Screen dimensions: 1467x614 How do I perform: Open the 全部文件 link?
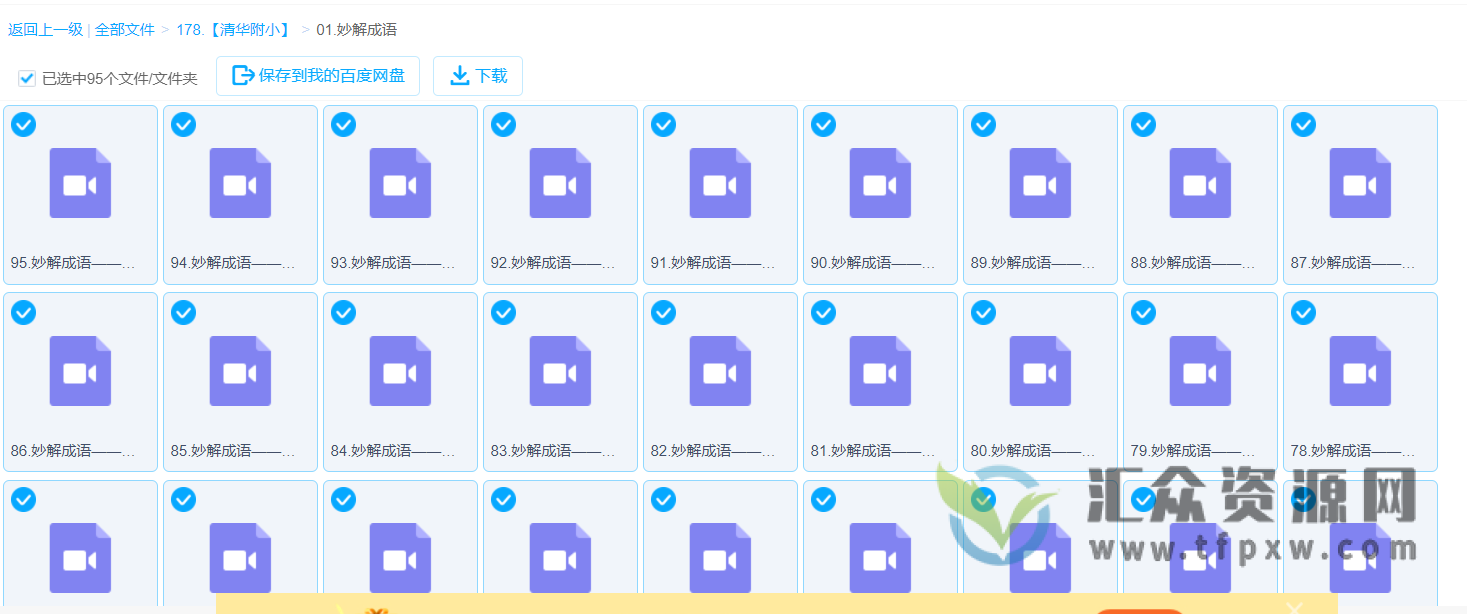tap(125, 29)
